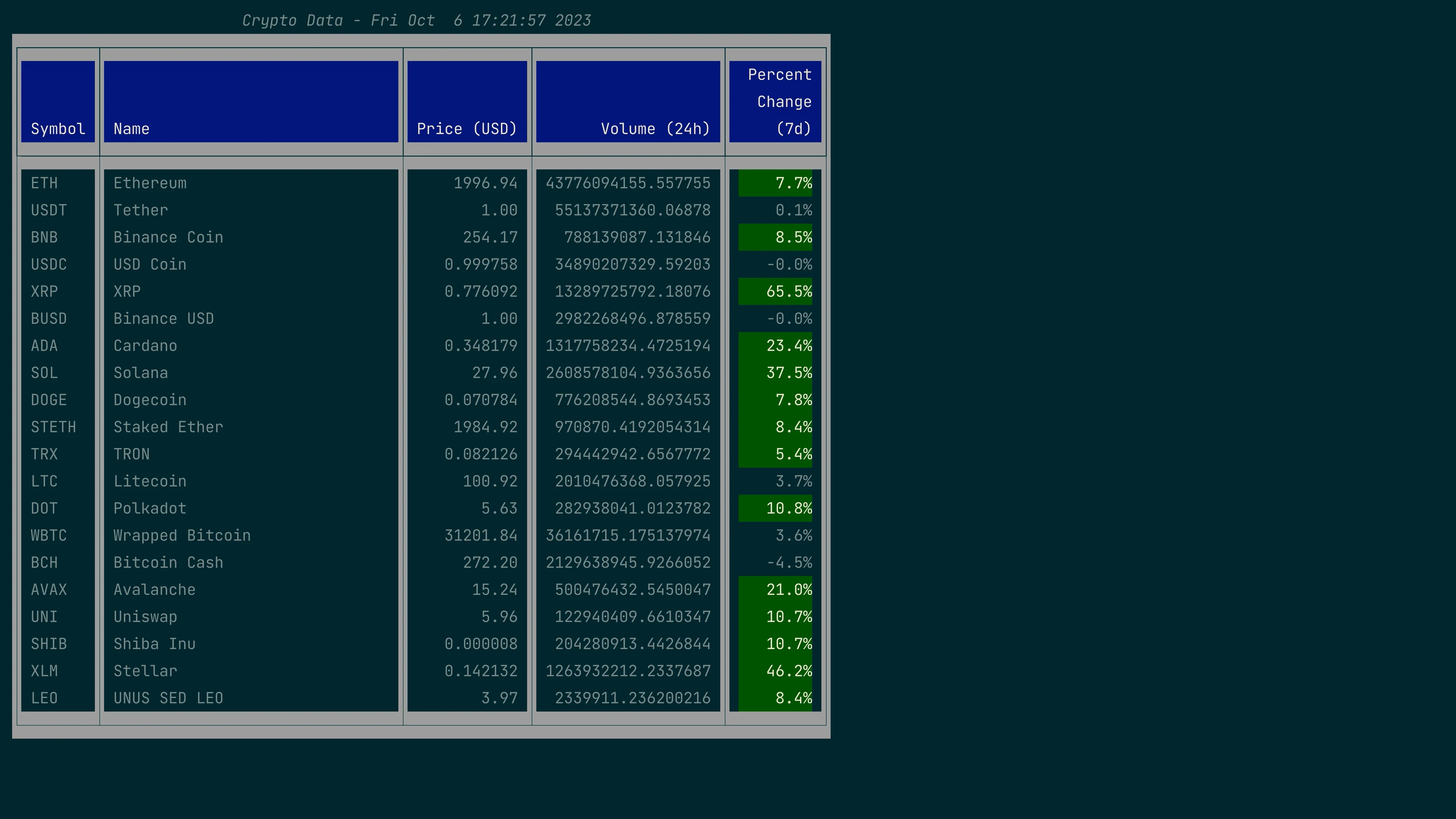Click Solana's 37.5% change value
The width and height of the screenshot is (1456, 819).
[x=789, y=373]
